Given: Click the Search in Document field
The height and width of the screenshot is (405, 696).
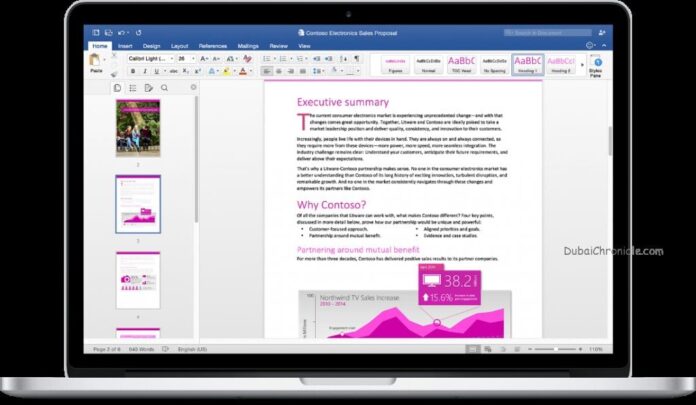Looking at the screenshot, I should coord(548,33).
